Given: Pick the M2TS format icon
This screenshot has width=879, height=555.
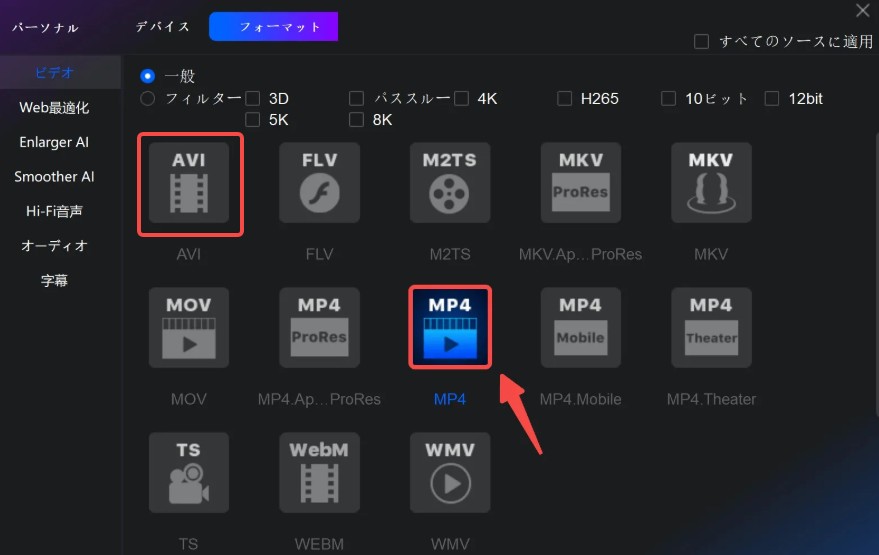Looking at the screenshot, I should (x=450, y=183).
